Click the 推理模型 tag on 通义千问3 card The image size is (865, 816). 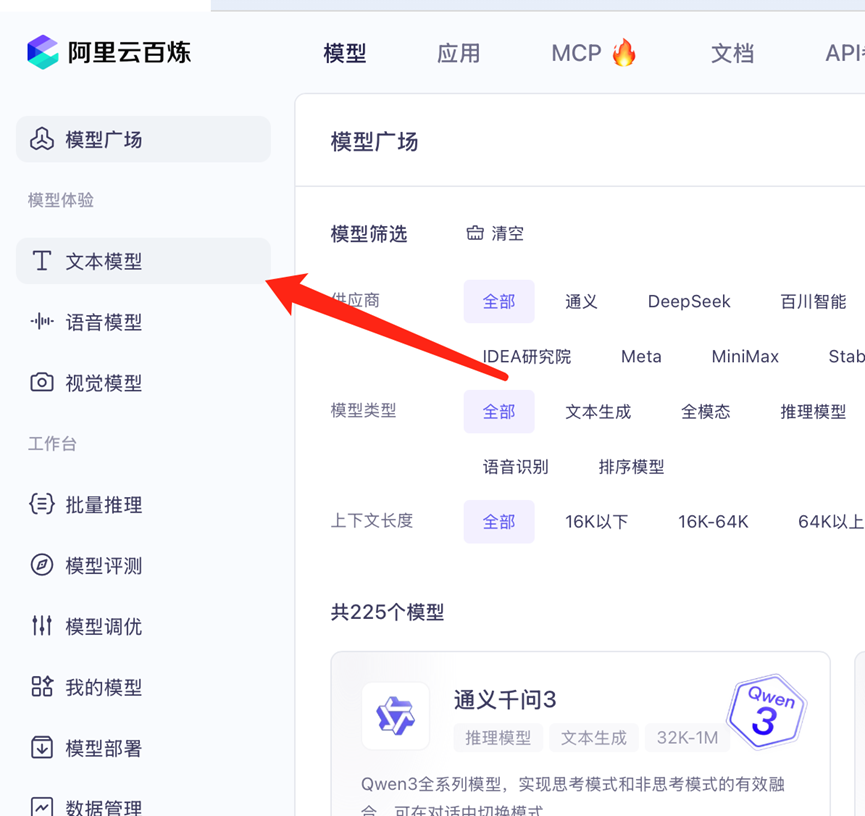click(498, 738)
